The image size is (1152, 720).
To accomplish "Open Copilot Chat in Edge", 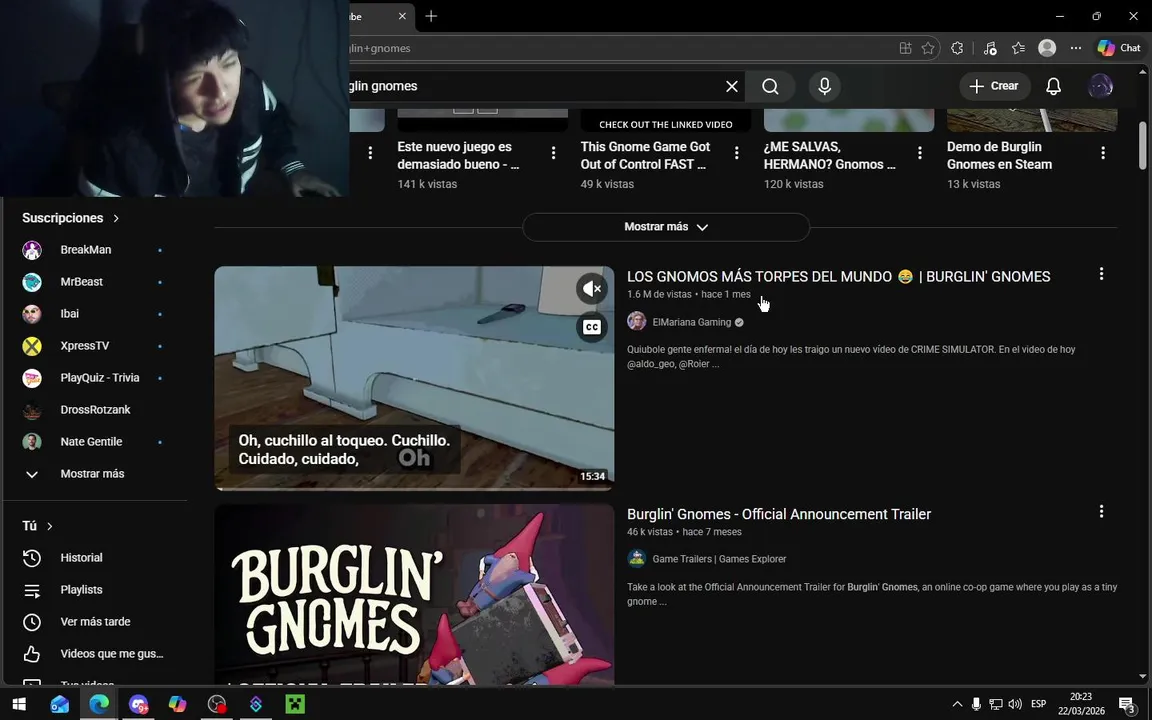I will click(1119, 48).
